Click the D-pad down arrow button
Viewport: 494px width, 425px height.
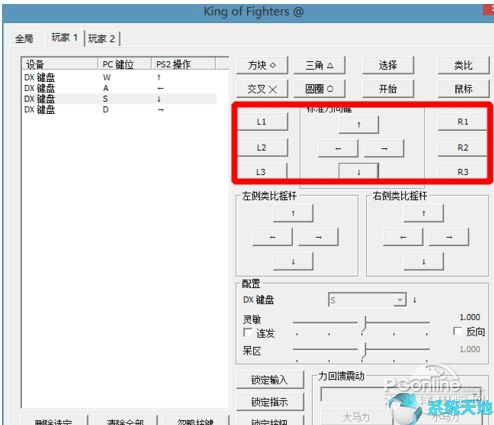point(359,172)
